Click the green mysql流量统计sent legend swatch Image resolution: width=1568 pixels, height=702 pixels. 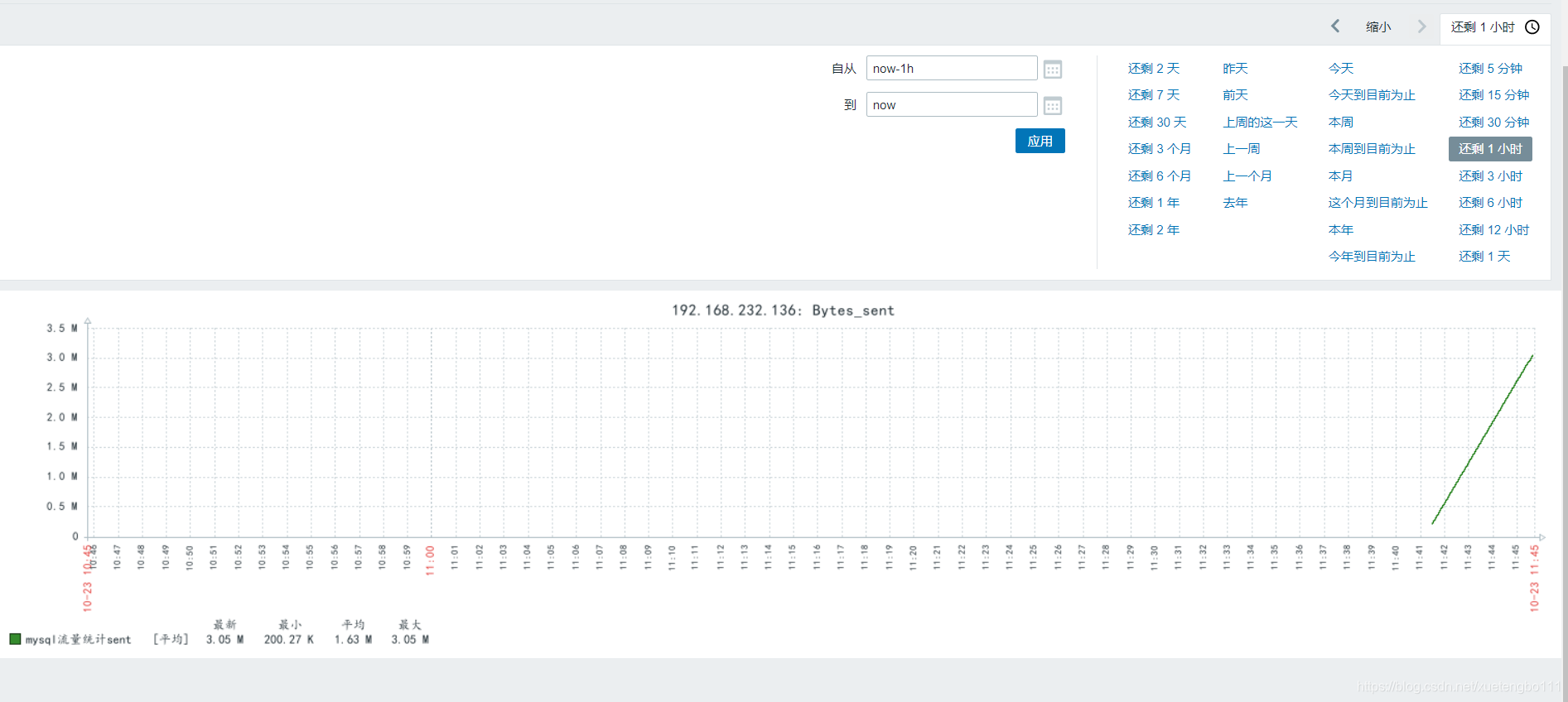tap(15, 639)
